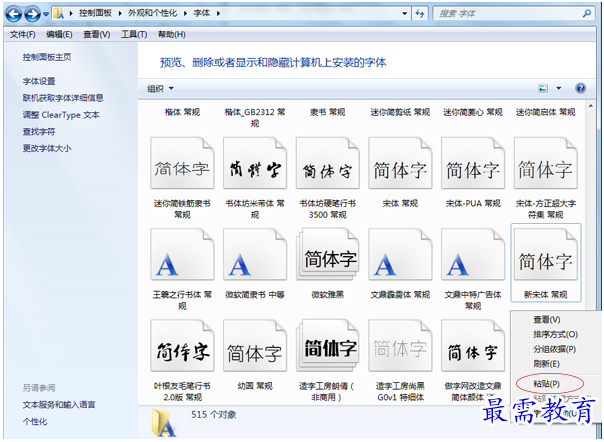604x442 pixels.
Task: Select the 宋体 常规 font icon
Action: [400, 163]
